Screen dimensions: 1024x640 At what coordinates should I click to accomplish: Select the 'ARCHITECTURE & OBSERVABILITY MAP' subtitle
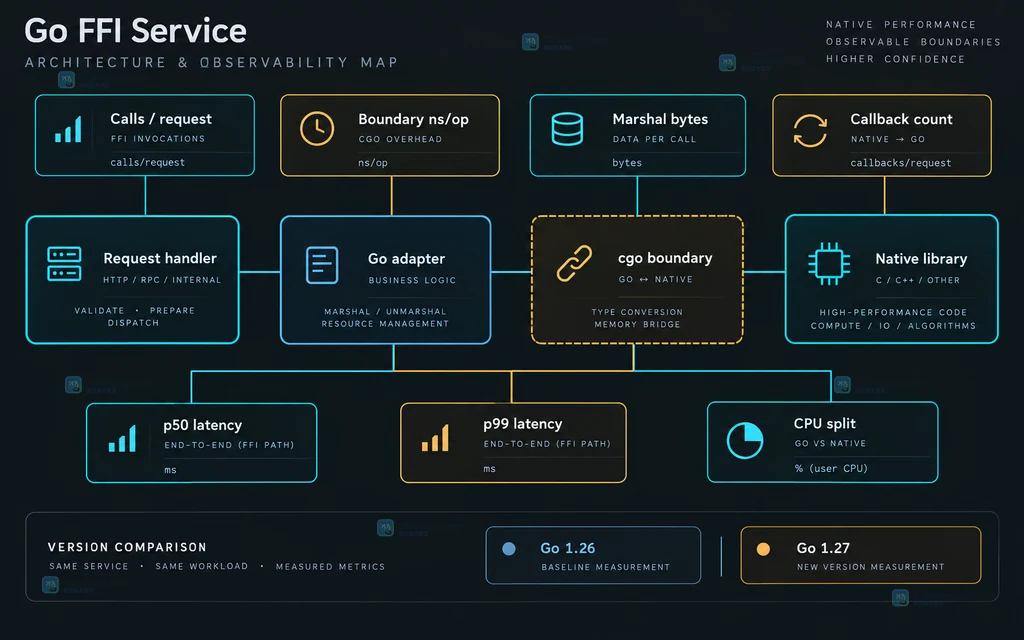click(212, 63)
